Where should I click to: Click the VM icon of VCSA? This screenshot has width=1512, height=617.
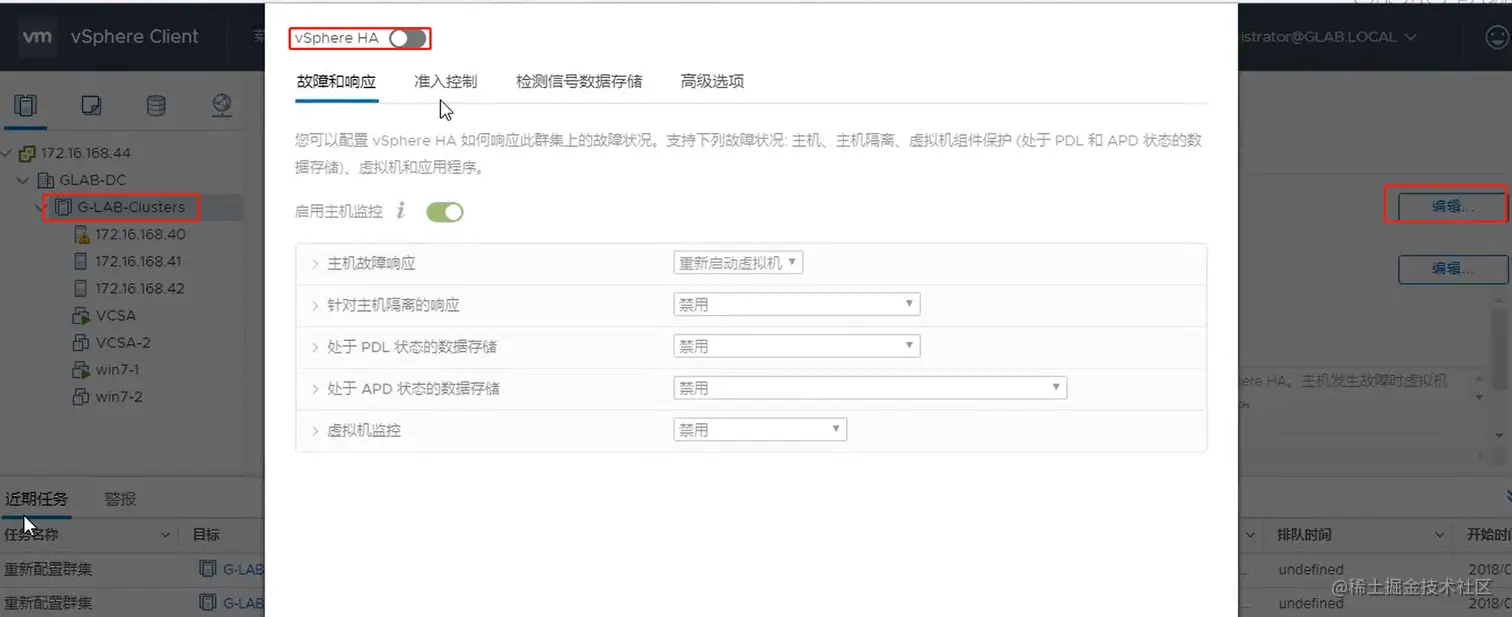[x=82, y=315]
